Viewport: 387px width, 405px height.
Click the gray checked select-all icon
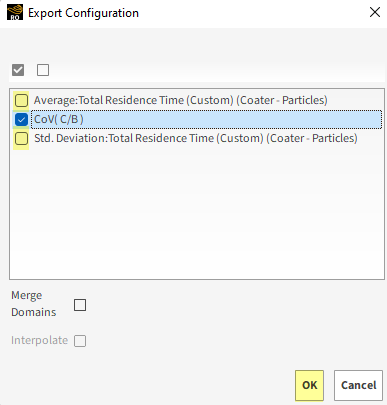18,70
